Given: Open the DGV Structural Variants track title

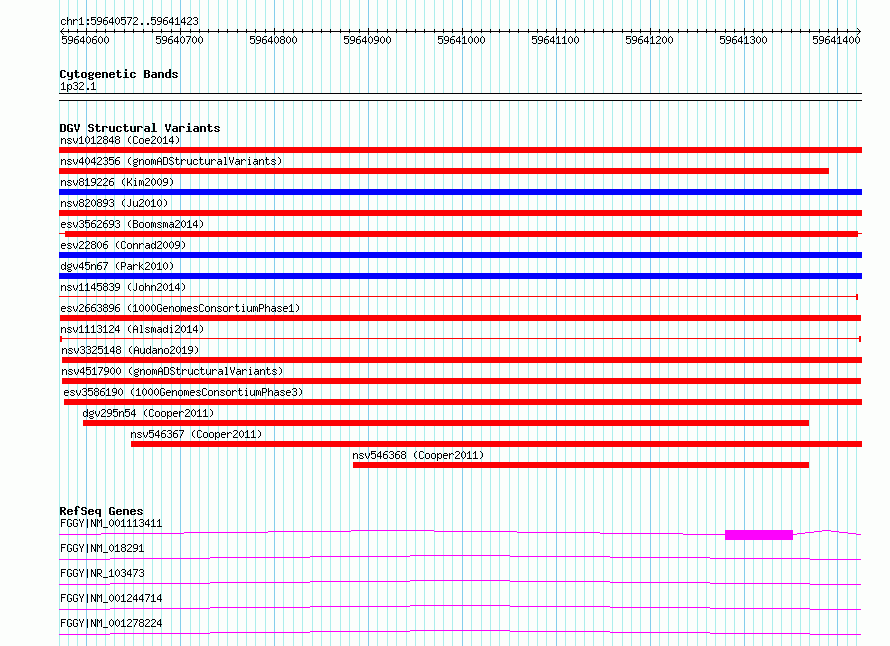Looking at the screenshot, I should click(x=140, y=128).
